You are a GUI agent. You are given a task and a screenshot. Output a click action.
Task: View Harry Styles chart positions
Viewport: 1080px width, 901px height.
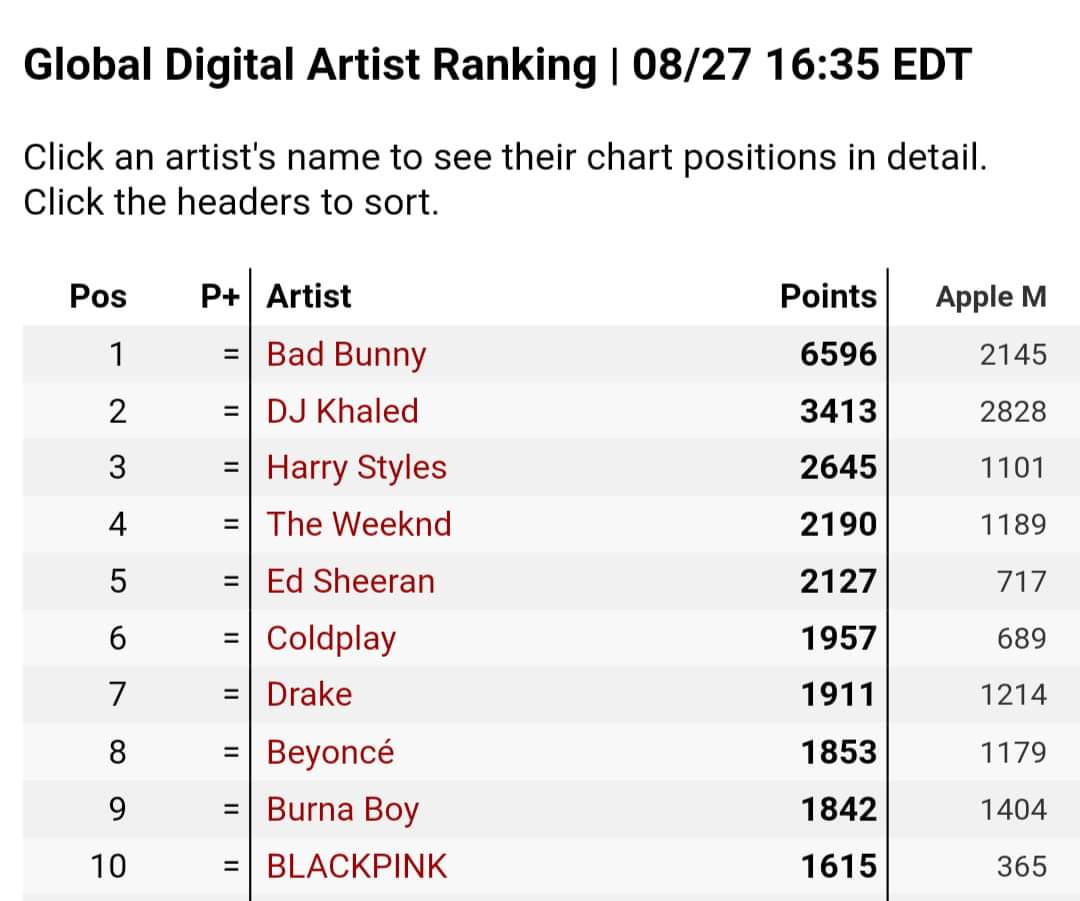click(x=357, y=468)
